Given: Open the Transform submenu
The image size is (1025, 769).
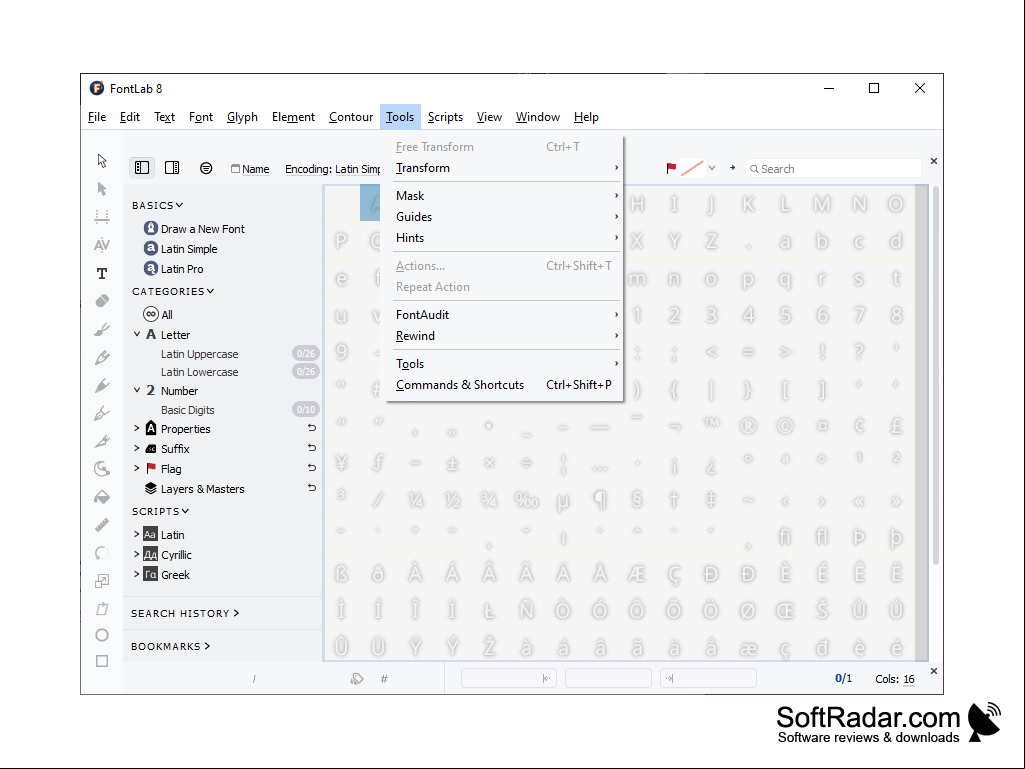Looking at the screenshot, I should pyautogui.click(x=504, y=168).
